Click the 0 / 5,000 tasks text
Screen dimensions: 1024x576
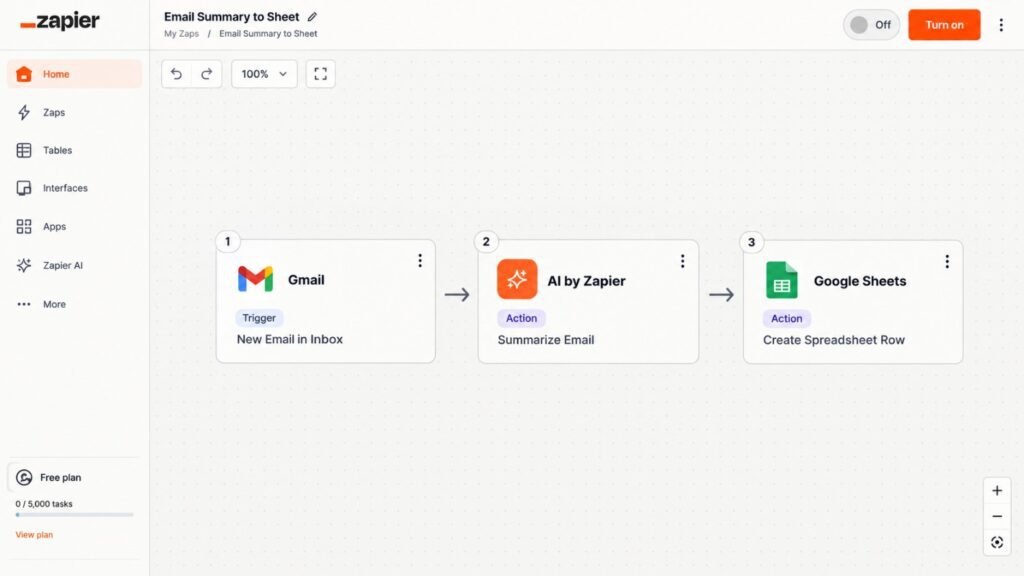[44, 504]
